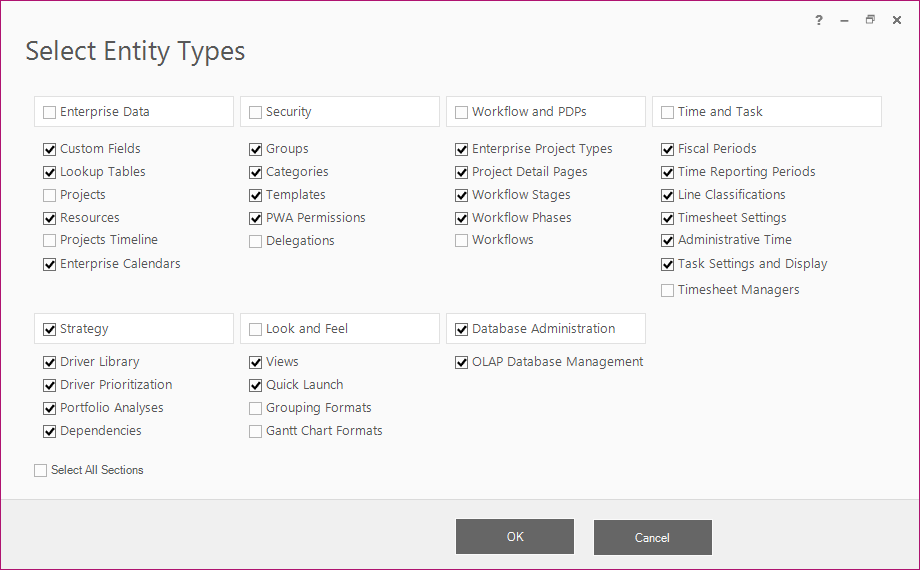Click the OK button
Image resolution: width=920 pixels, height=570 pixels.
pyautogui.click(x=515, y=537)
